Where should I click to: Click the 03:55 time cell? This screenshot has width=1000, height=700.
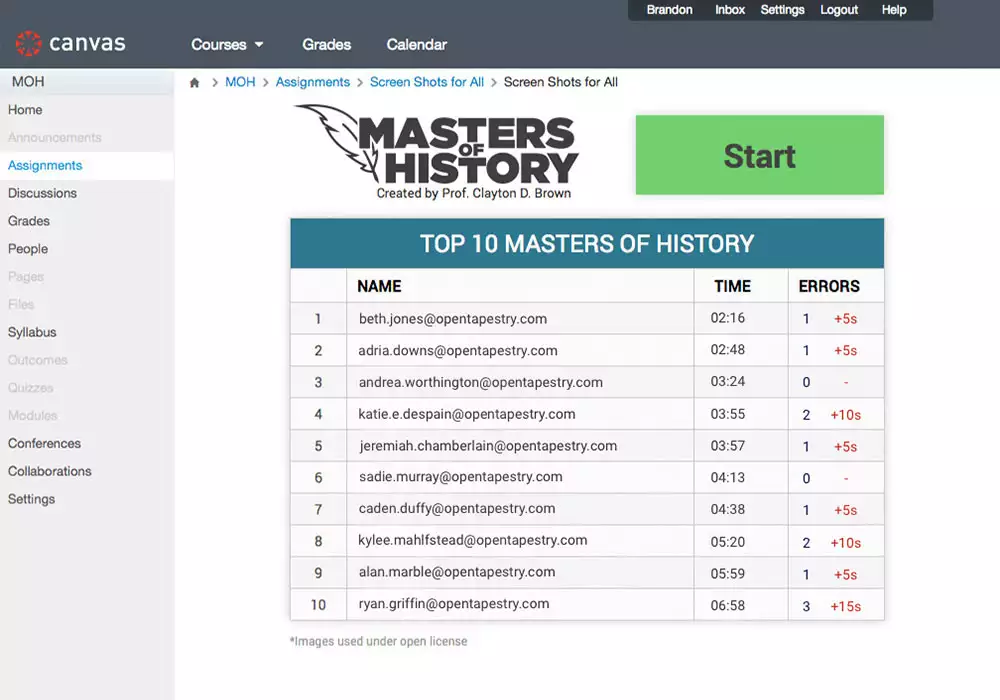click(x=728, y=414)
